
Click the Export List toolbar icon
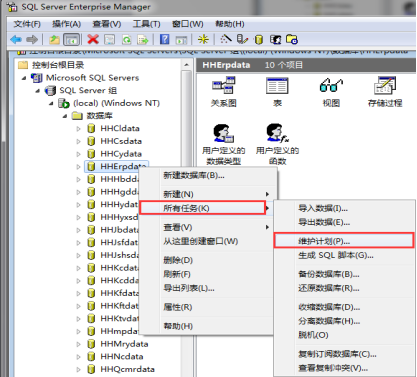point(143,40)
